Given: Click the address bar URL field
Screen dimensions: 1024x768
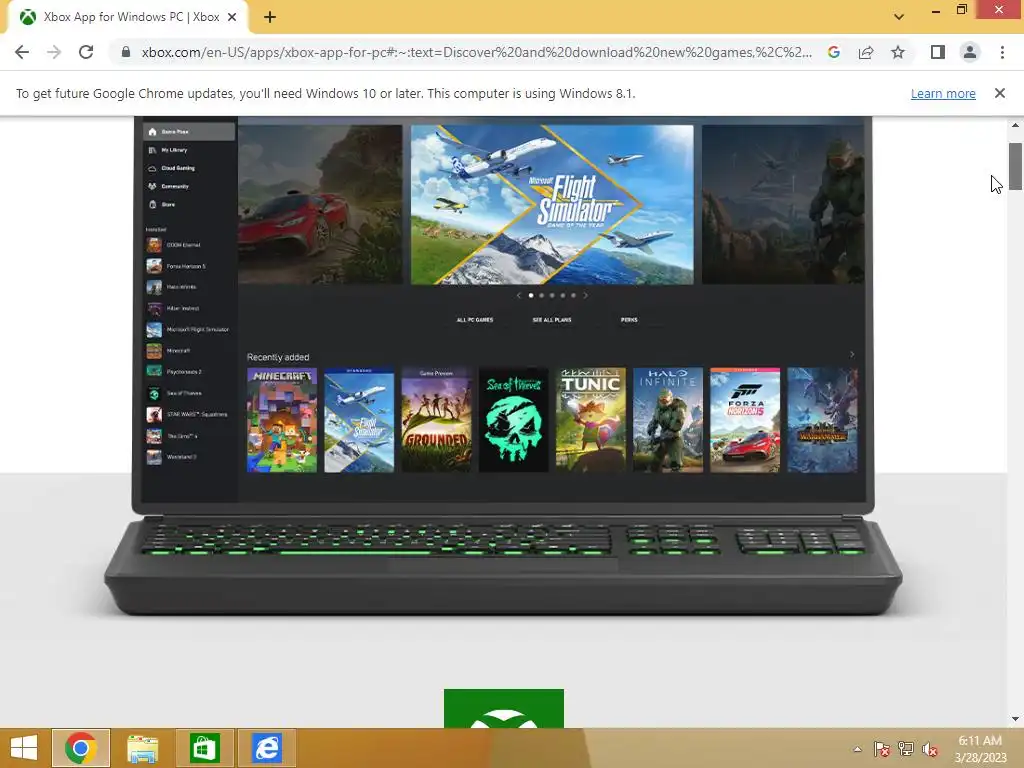Looking at the screenshot, I should pyautogui.click(x=477, y=52).
